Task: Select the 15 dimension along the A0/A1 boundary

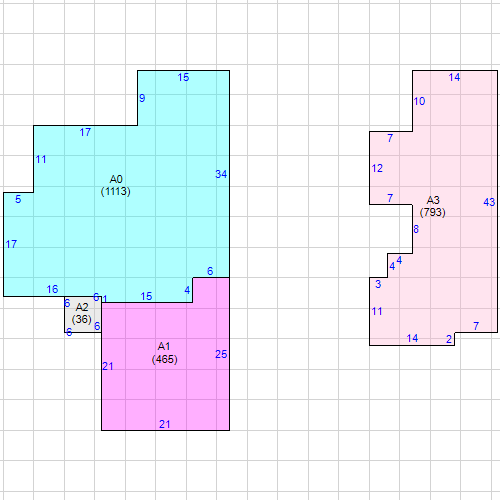Action: (x=146, y=296)
